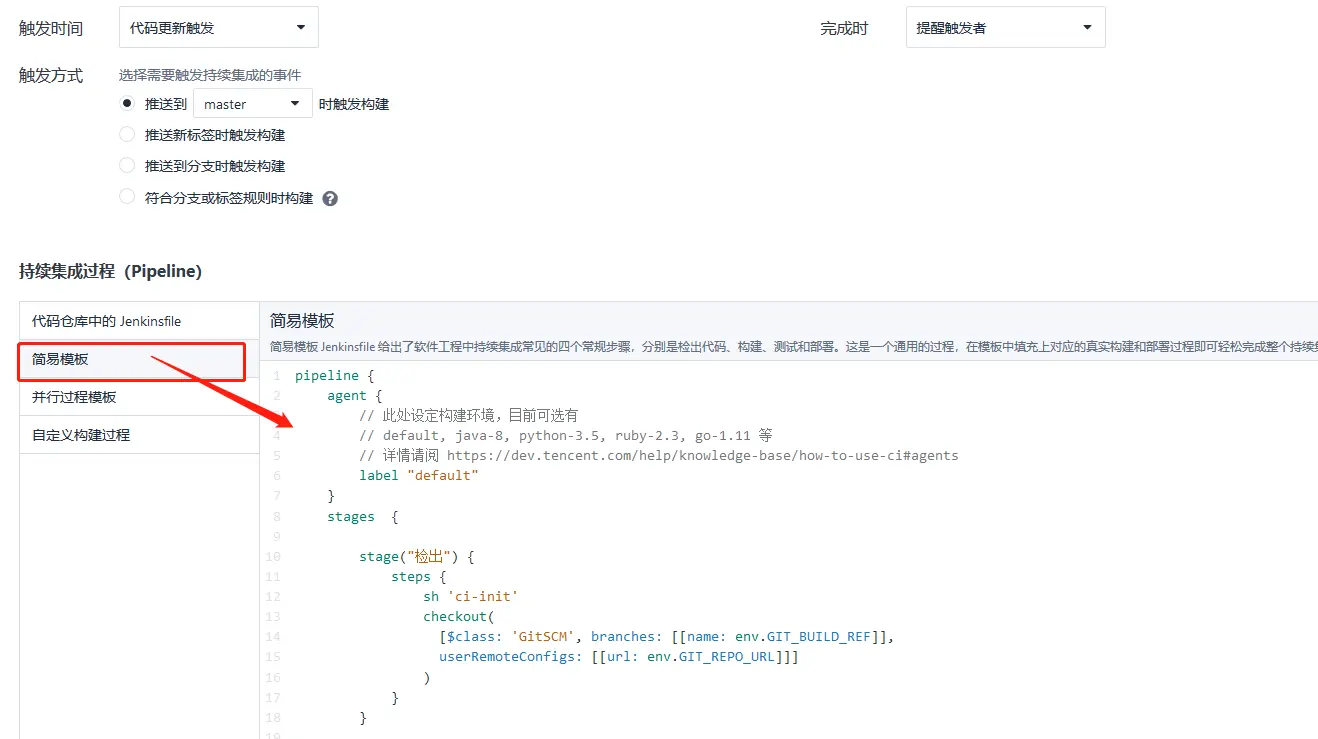1318x739 pixels.
Task: Open the 代码更新触发 trigger time dropdown
Action: (x=218, y=28)
